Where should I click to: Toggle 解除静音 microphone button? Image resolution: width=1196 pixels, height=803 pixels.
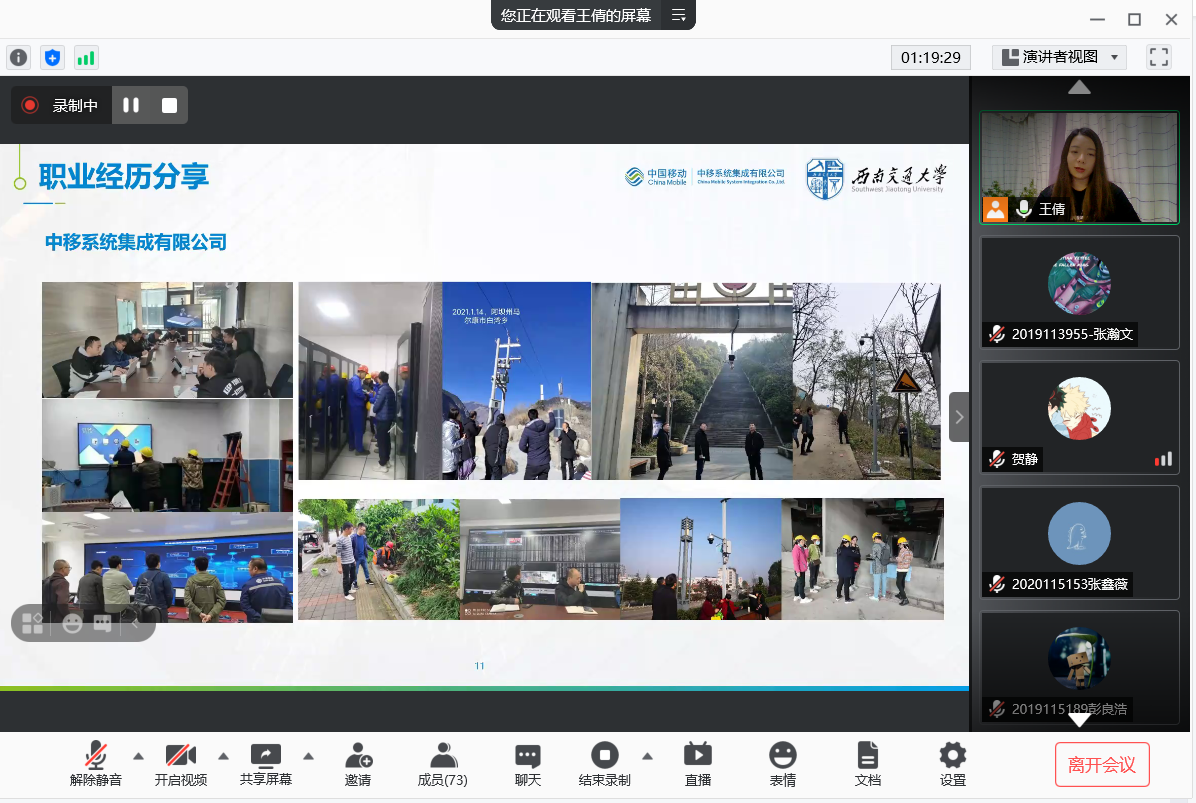pos(96,765)
